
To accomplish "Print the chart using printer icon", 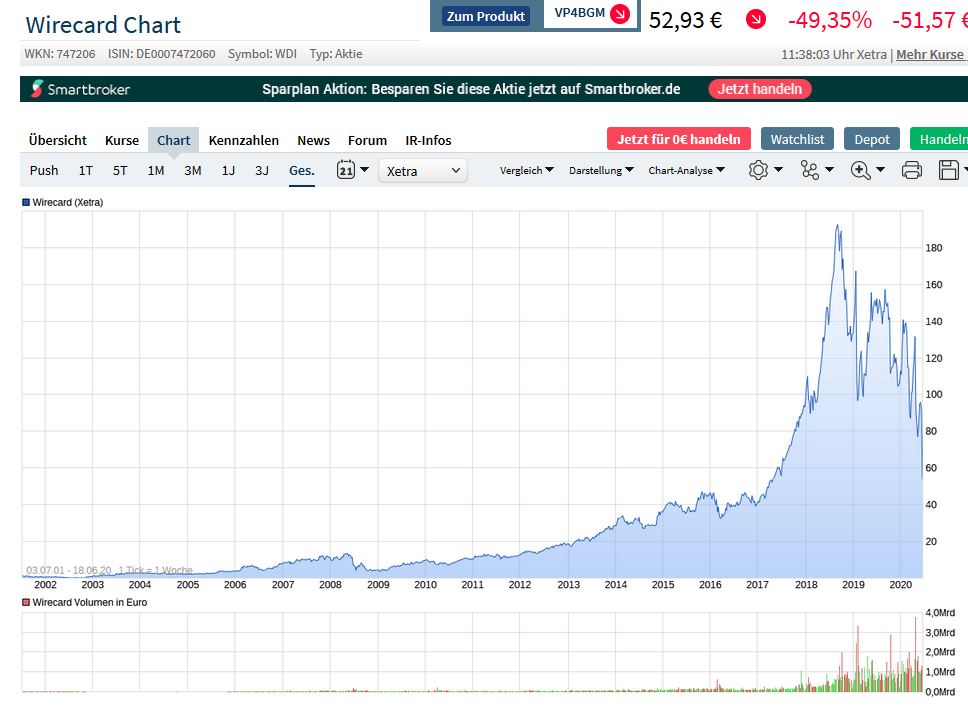I will (x=911, y=170).
